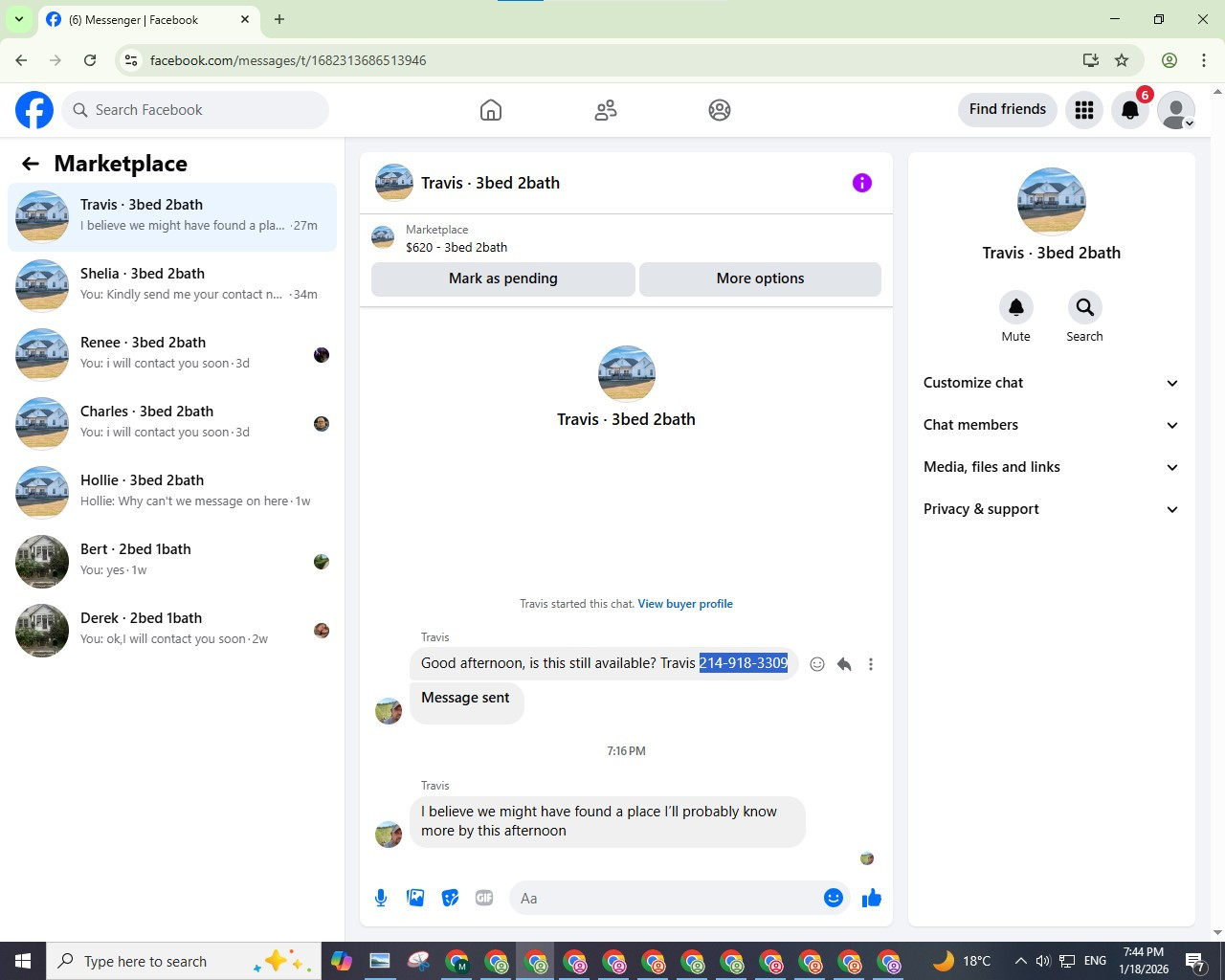Click the large house photo in right panel
The image size is (1225, 980).
click(x=1052, y=201)
